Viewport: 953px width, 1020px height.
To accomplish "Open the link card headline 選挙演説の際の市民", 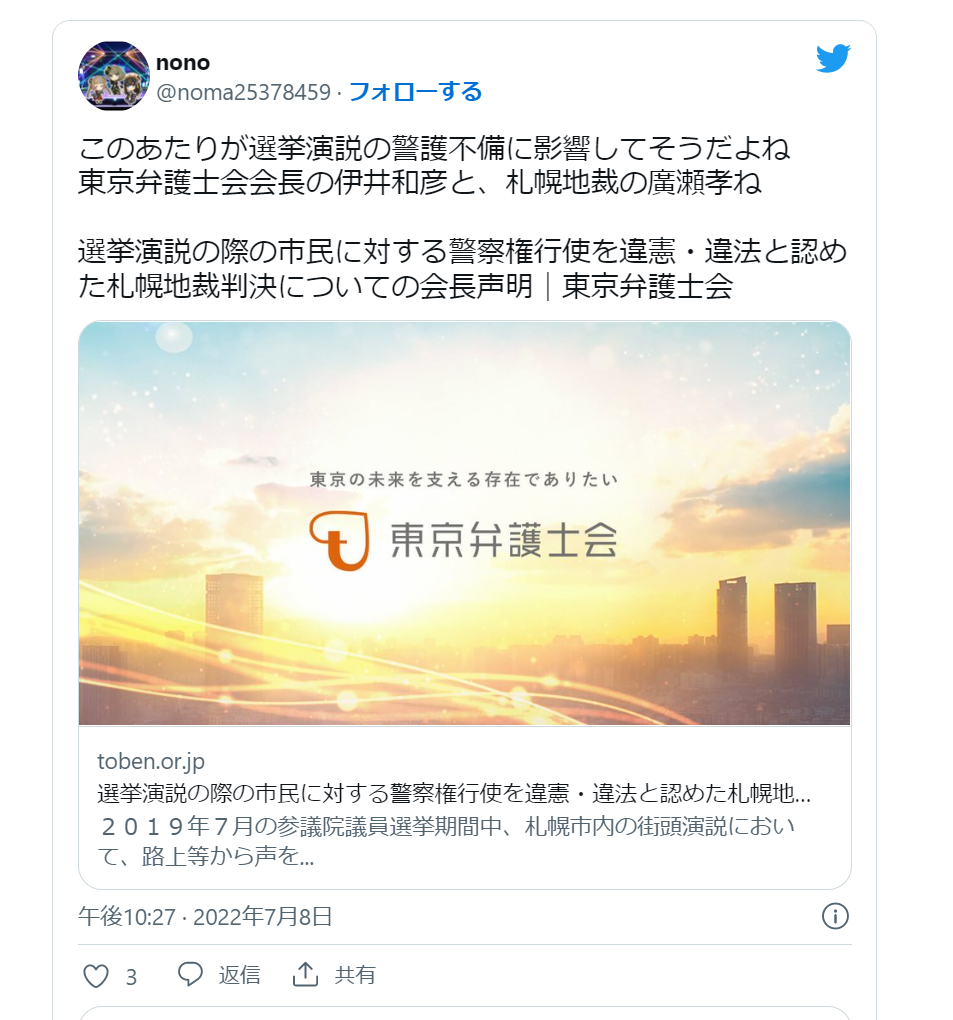I will coord(454,794).
